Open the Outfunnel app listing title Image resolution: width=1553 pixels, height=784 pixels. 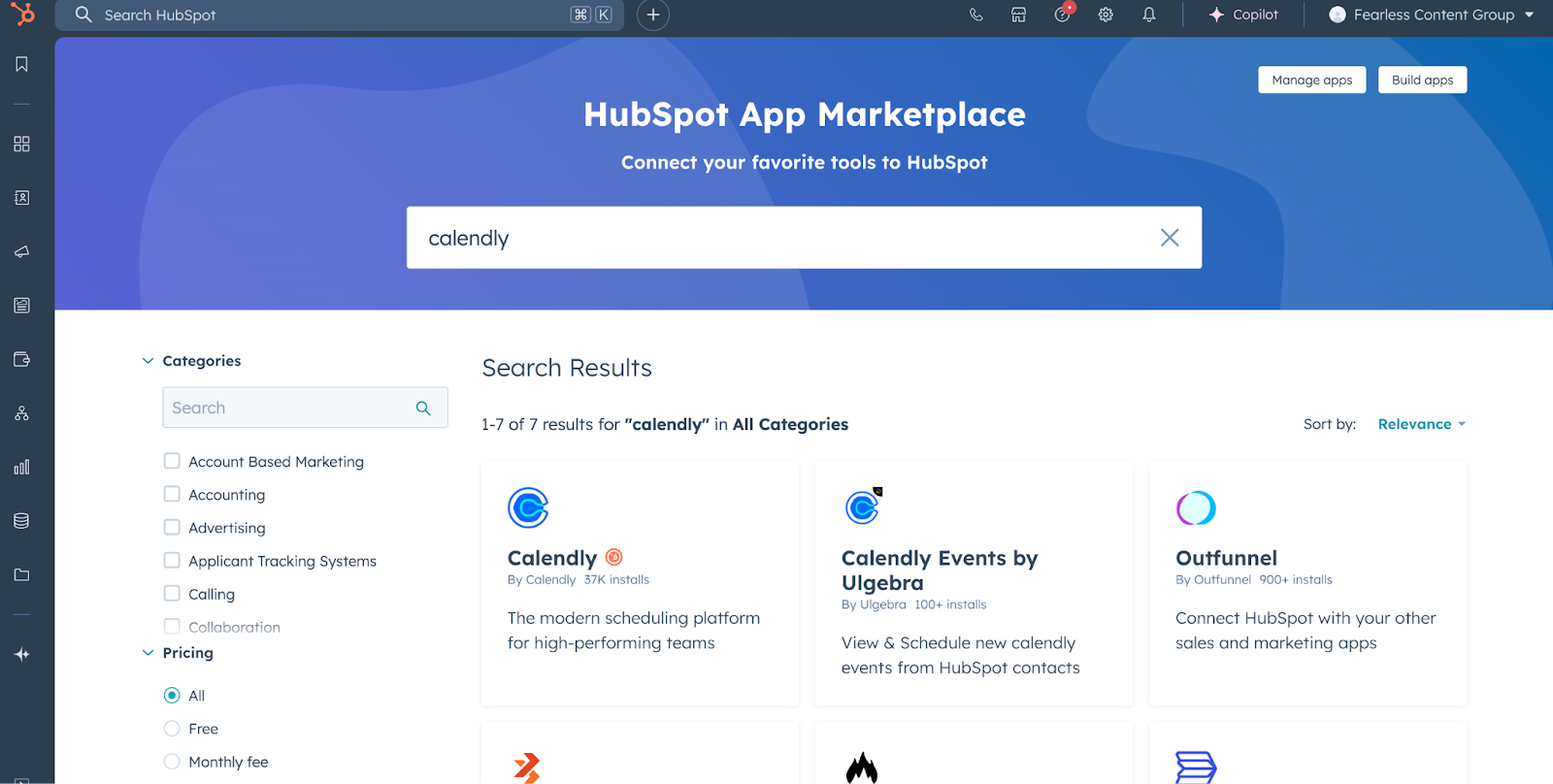coord(1226,558)
